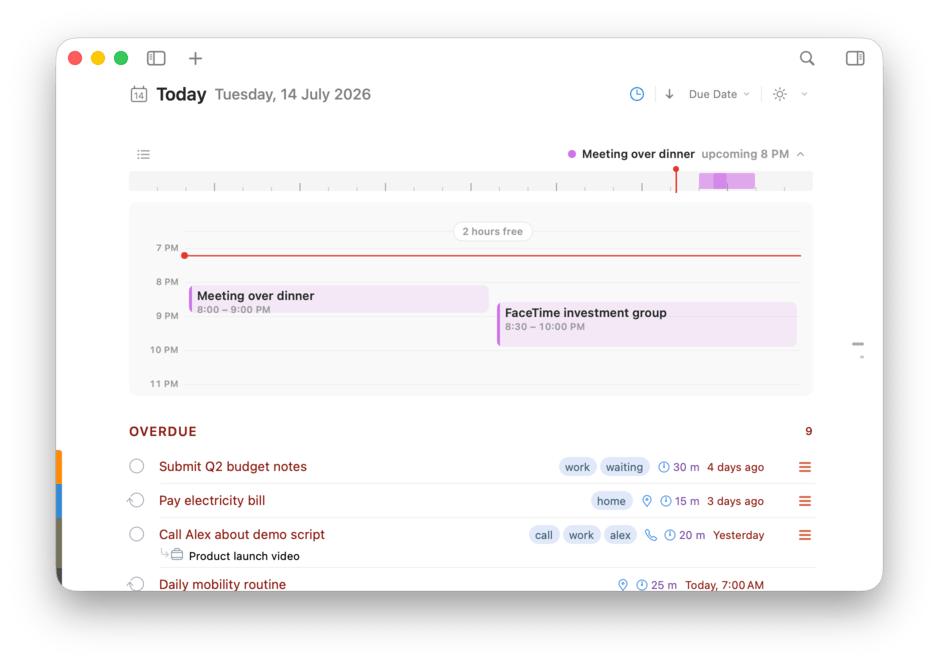
Task: Click the call tag on Call Alex
Action: click(x=544, y=535)
